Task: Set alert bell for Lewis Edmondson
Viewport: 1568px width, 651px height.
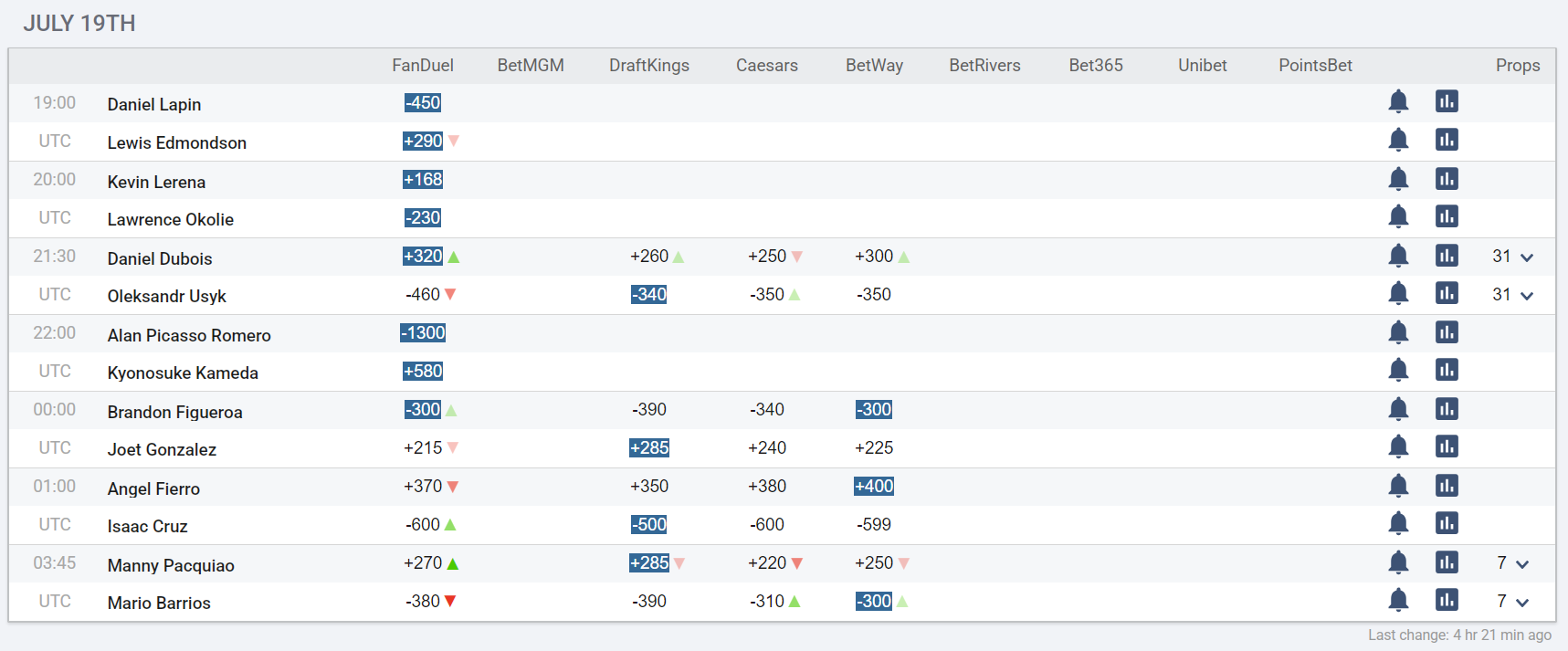Action: click(x=1398, y=140)
